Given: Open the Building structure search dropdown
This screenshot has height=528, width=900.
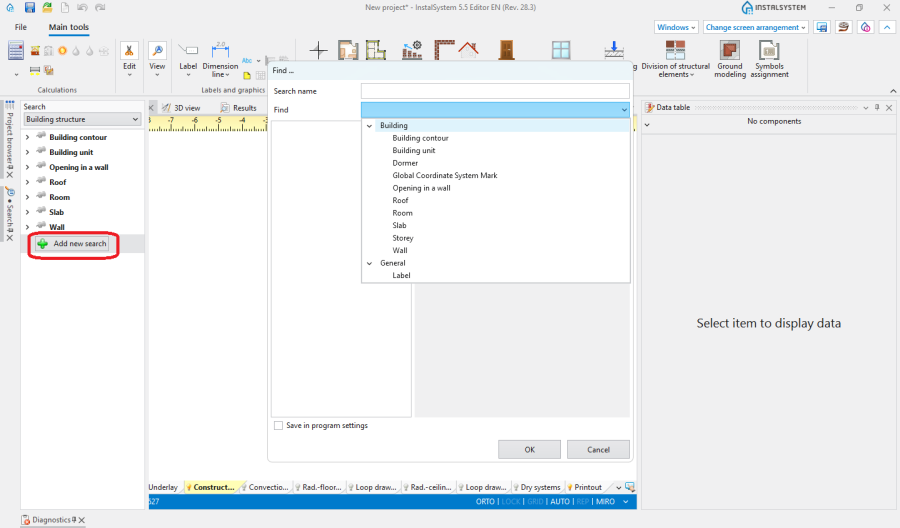Looking at the screenshot, I should [x=84, y=119].
